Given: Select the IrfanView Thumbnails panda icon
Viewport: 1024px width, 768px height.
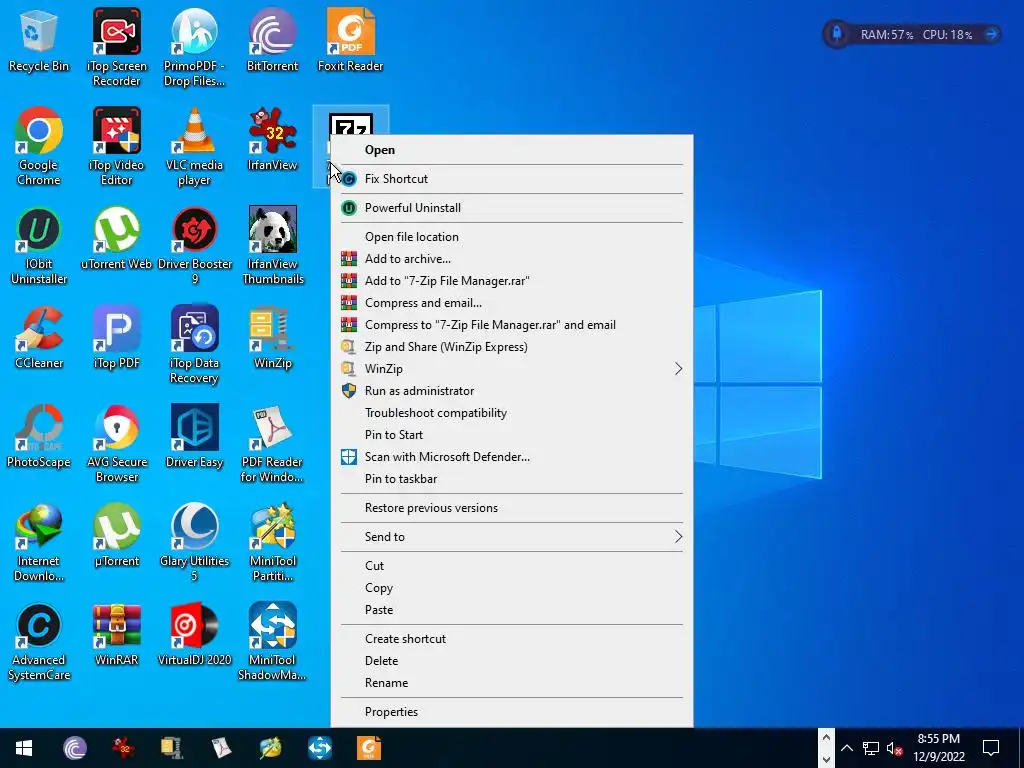Looking at the screenshot, I should 272,246.
